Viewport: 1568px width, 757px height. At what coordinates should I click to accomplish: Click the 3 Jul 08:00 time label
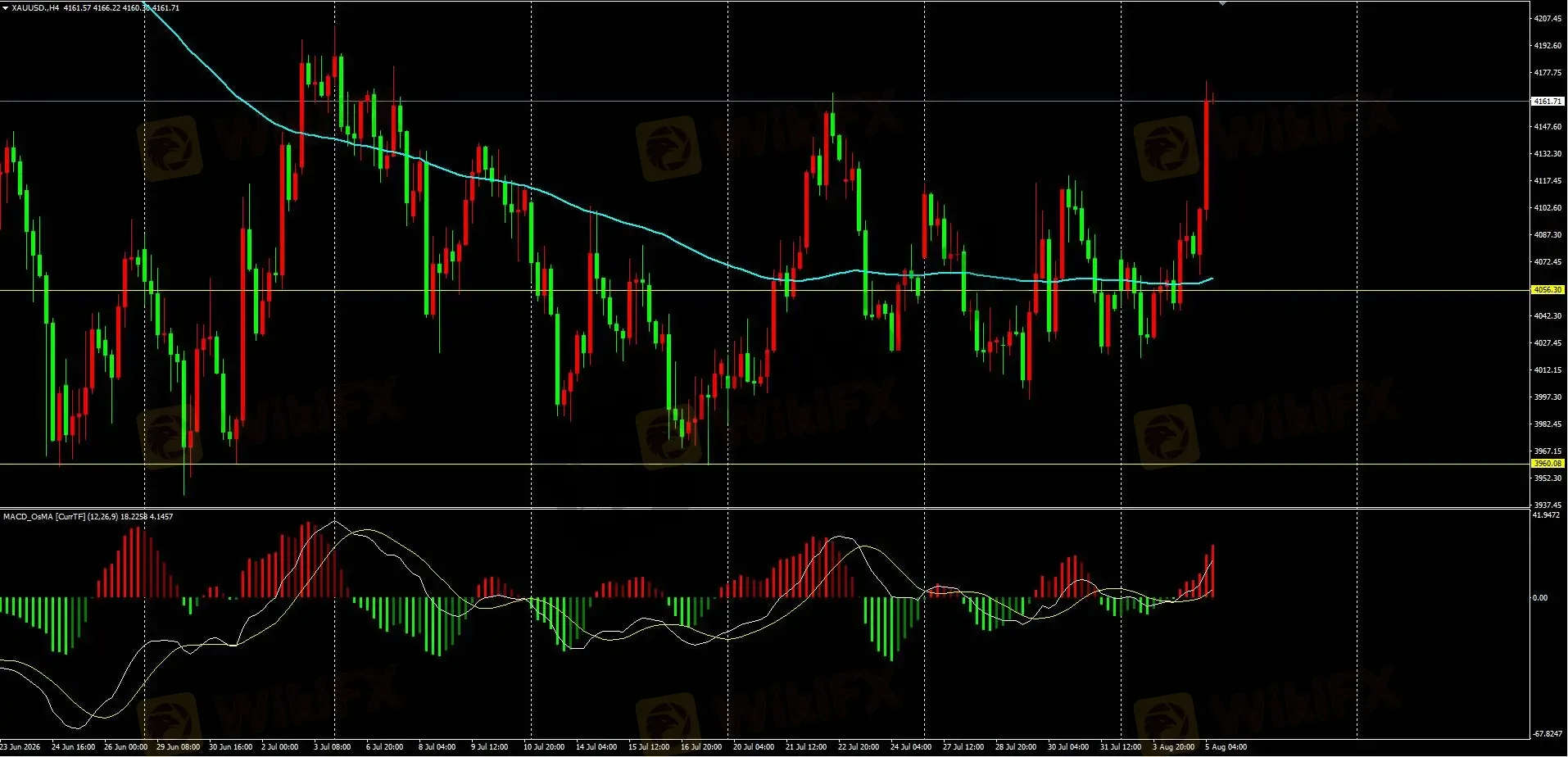(332, 747)
